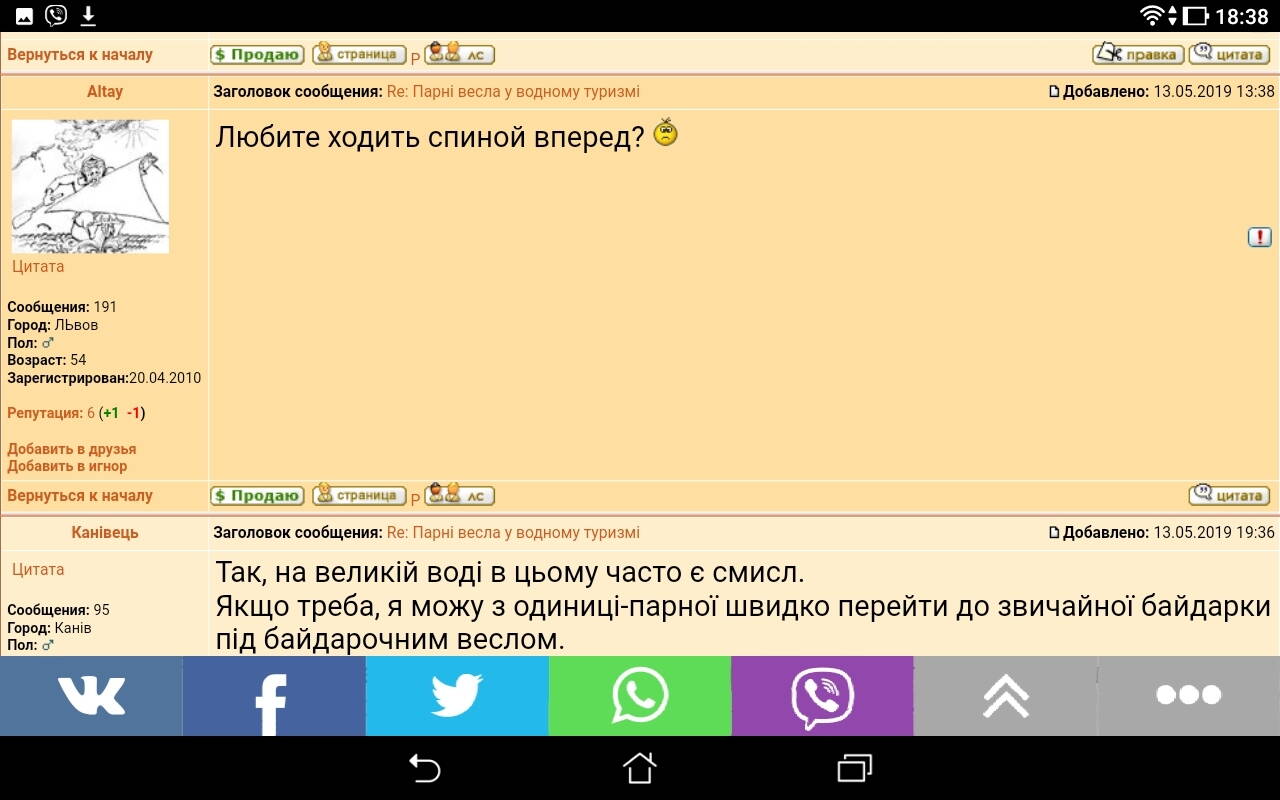
Task: Tap the Twitter share icon
Action: pyautogui.click(x=457, y=696)
